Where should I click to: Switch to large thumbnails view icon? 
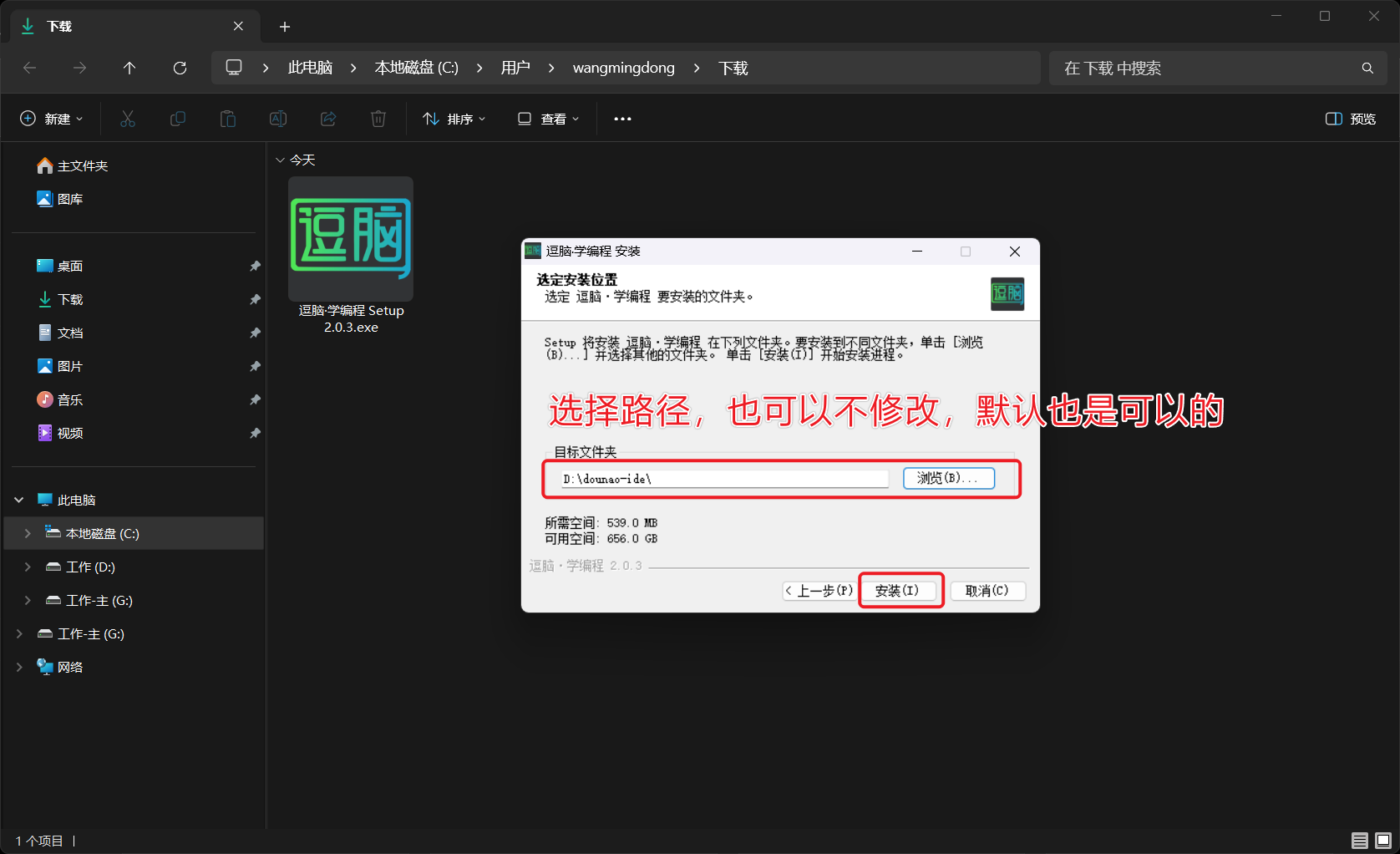tap(1383, 840)
